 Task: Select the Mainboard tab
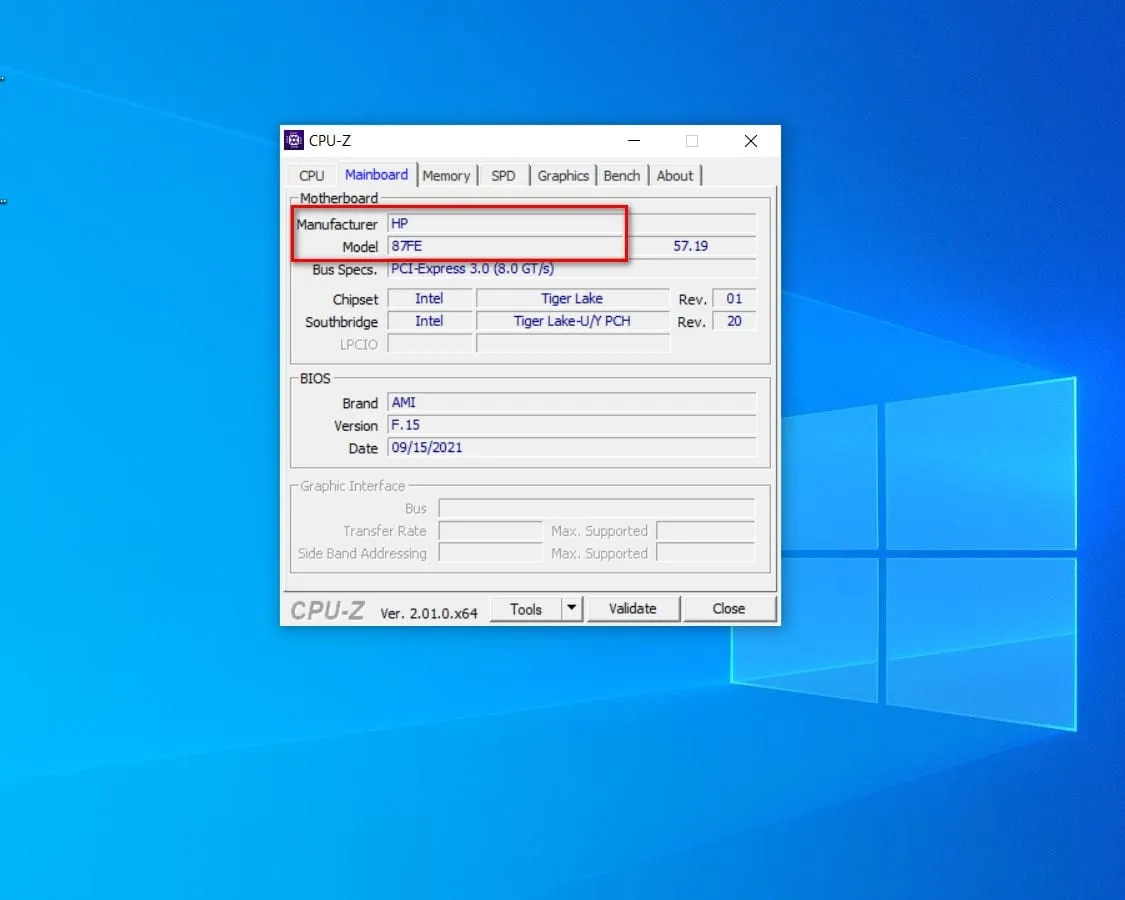(x=377, y=174)
